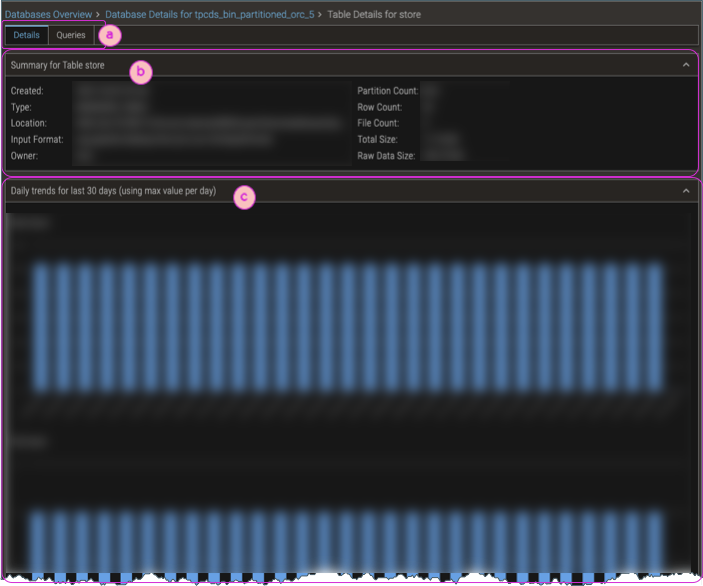Collapse the Daily trends for last 30 days panel

point(686,191)
